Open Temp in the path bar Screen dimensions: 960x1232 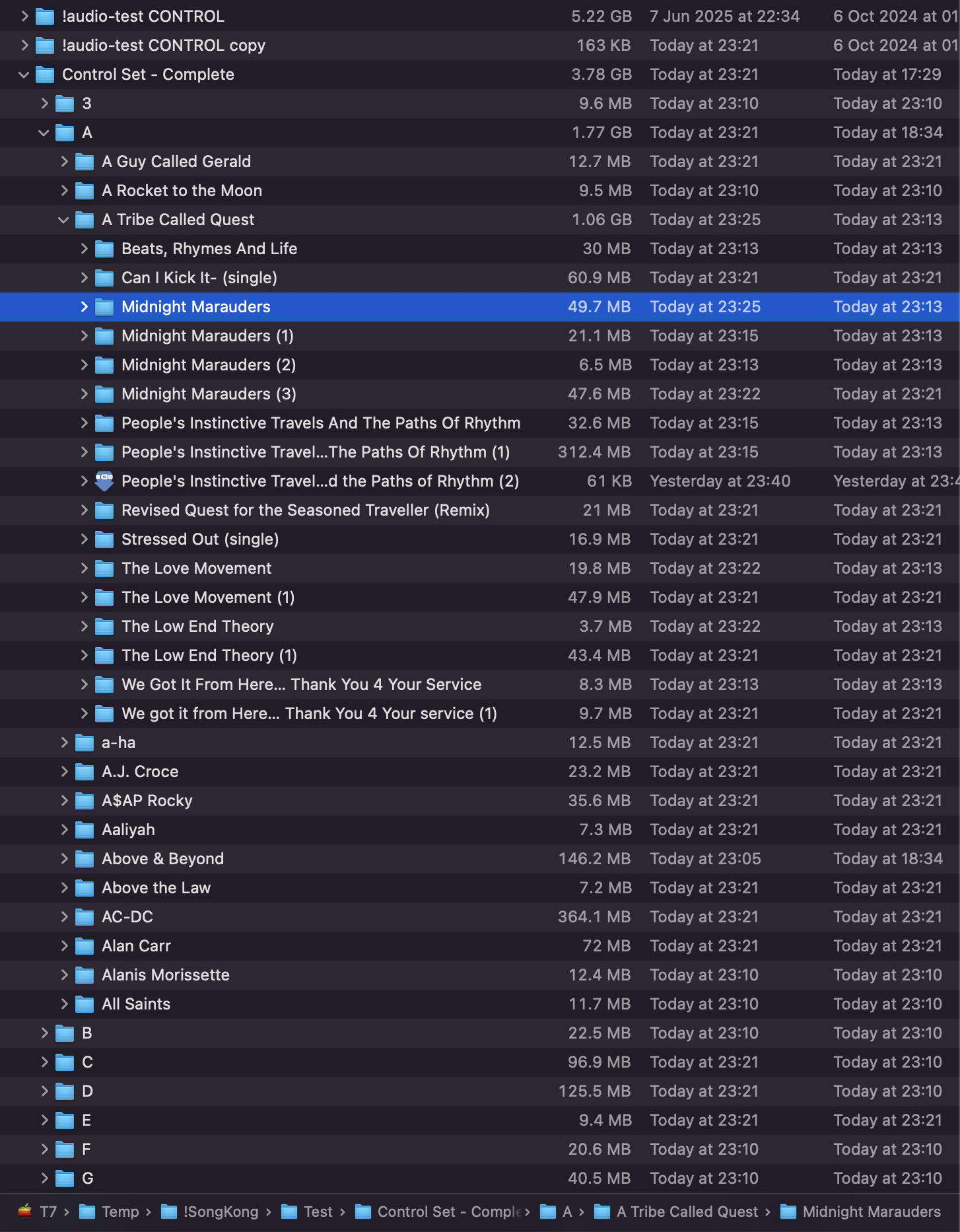point(108,1212)
